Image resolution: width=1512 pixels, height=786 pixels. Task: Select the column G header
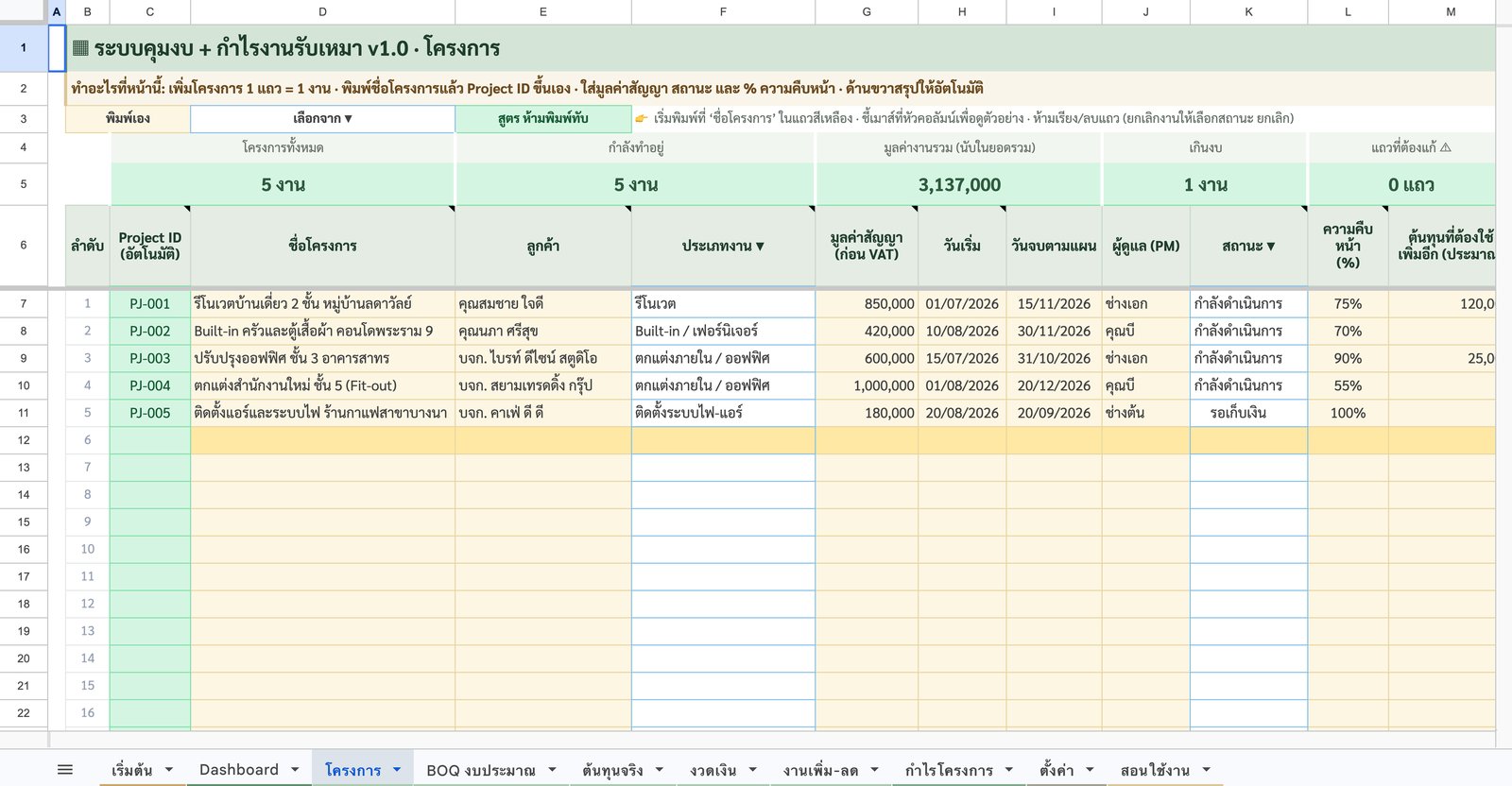[867, 11]
